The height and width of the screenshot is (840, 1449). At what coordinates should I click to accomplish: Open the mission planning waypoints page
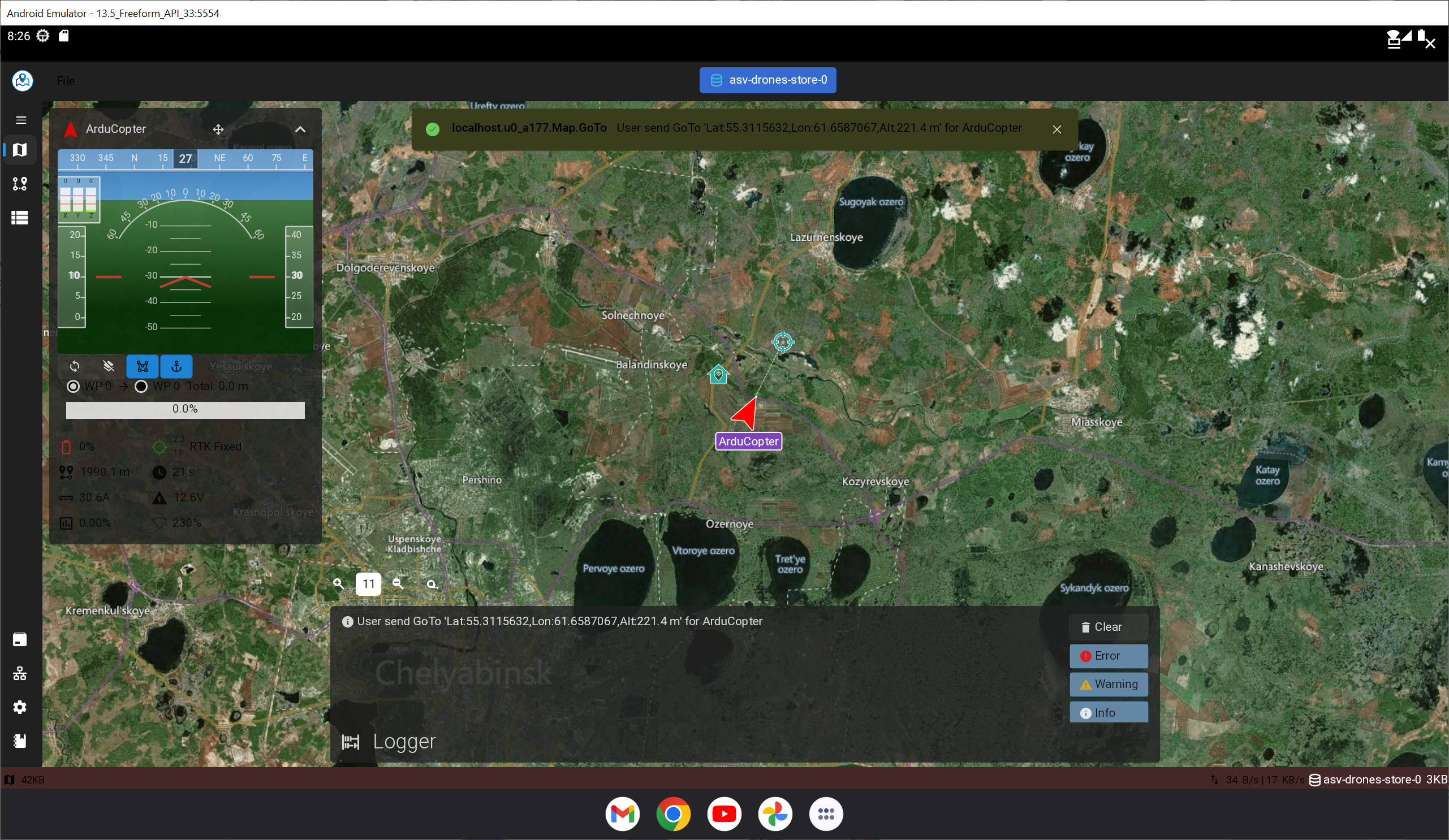point(20,184)
